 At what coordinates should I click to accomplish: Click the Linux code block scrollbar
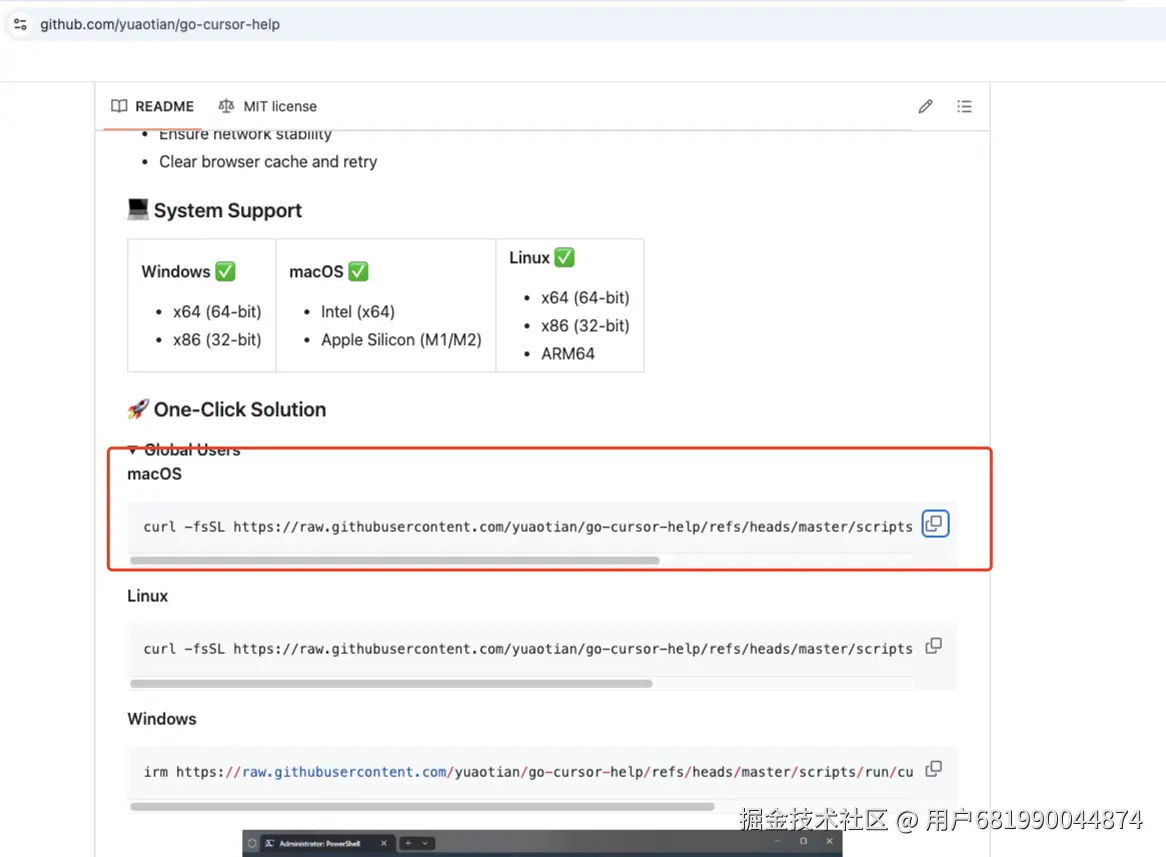pos(391,683)
